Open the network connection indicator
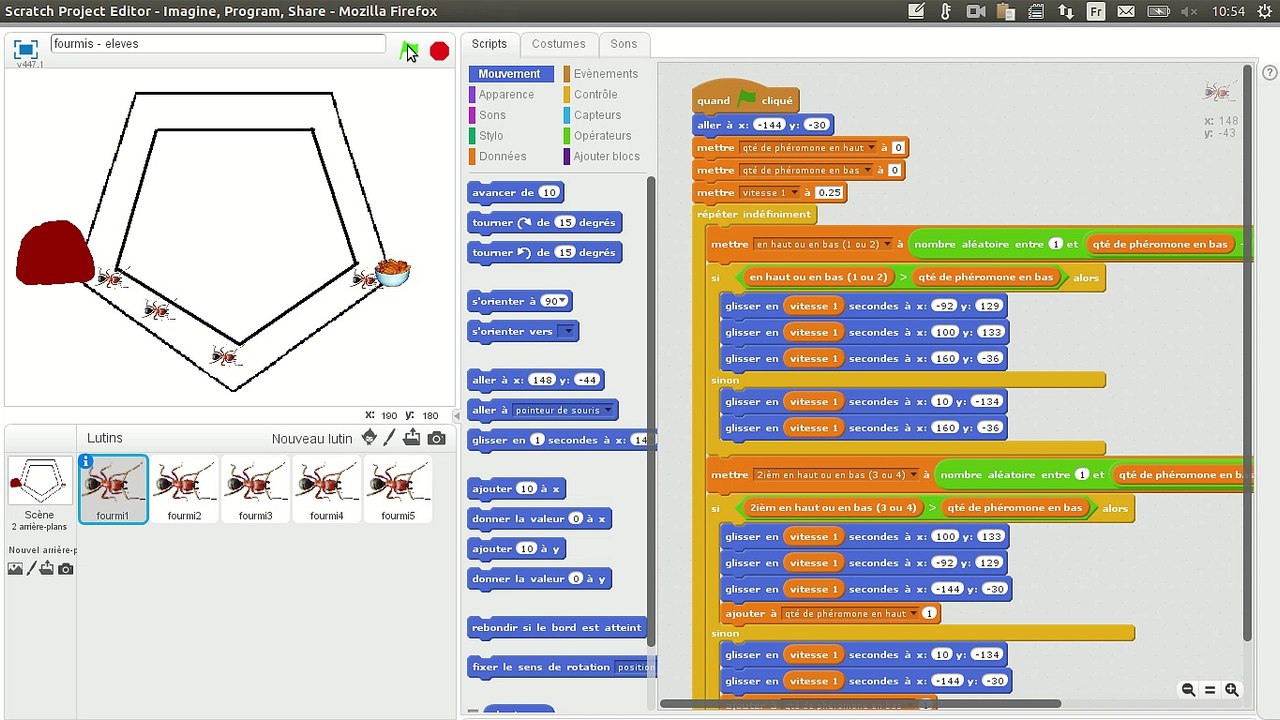 pyautogui.click(x=1066, y=11)
